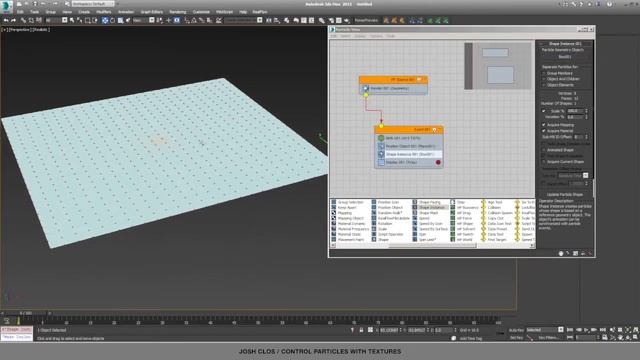Open the Modifiers menu
Screen dimensions: 640x360
coord(104,12)
